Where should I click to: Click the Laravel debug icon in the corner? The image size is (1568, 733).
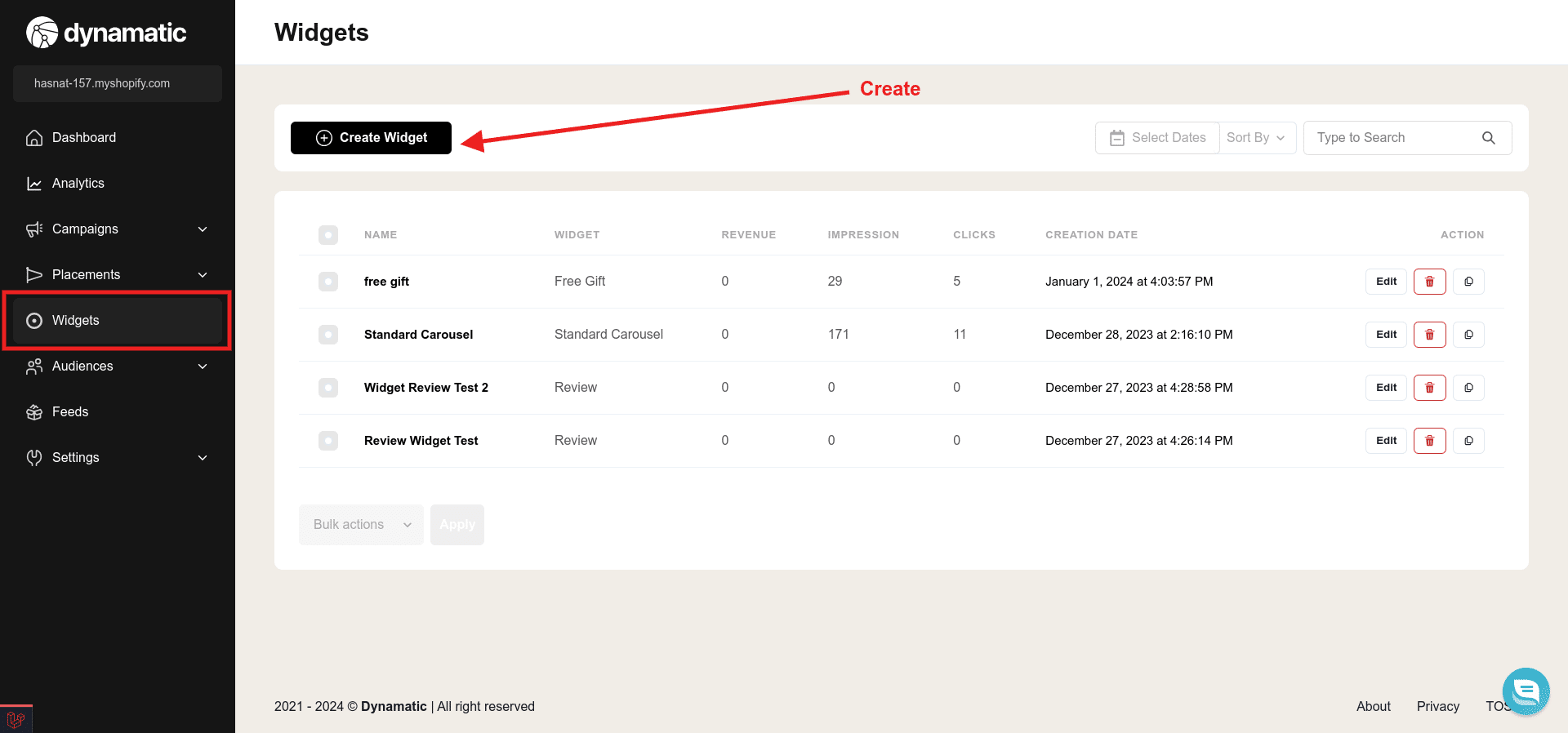[16, 719]
